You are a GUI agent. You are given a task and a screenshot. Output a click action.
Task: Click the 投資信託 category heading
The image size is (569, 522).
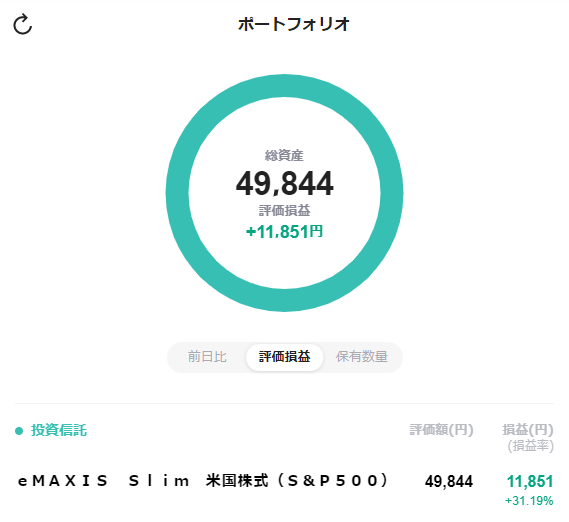59,431
